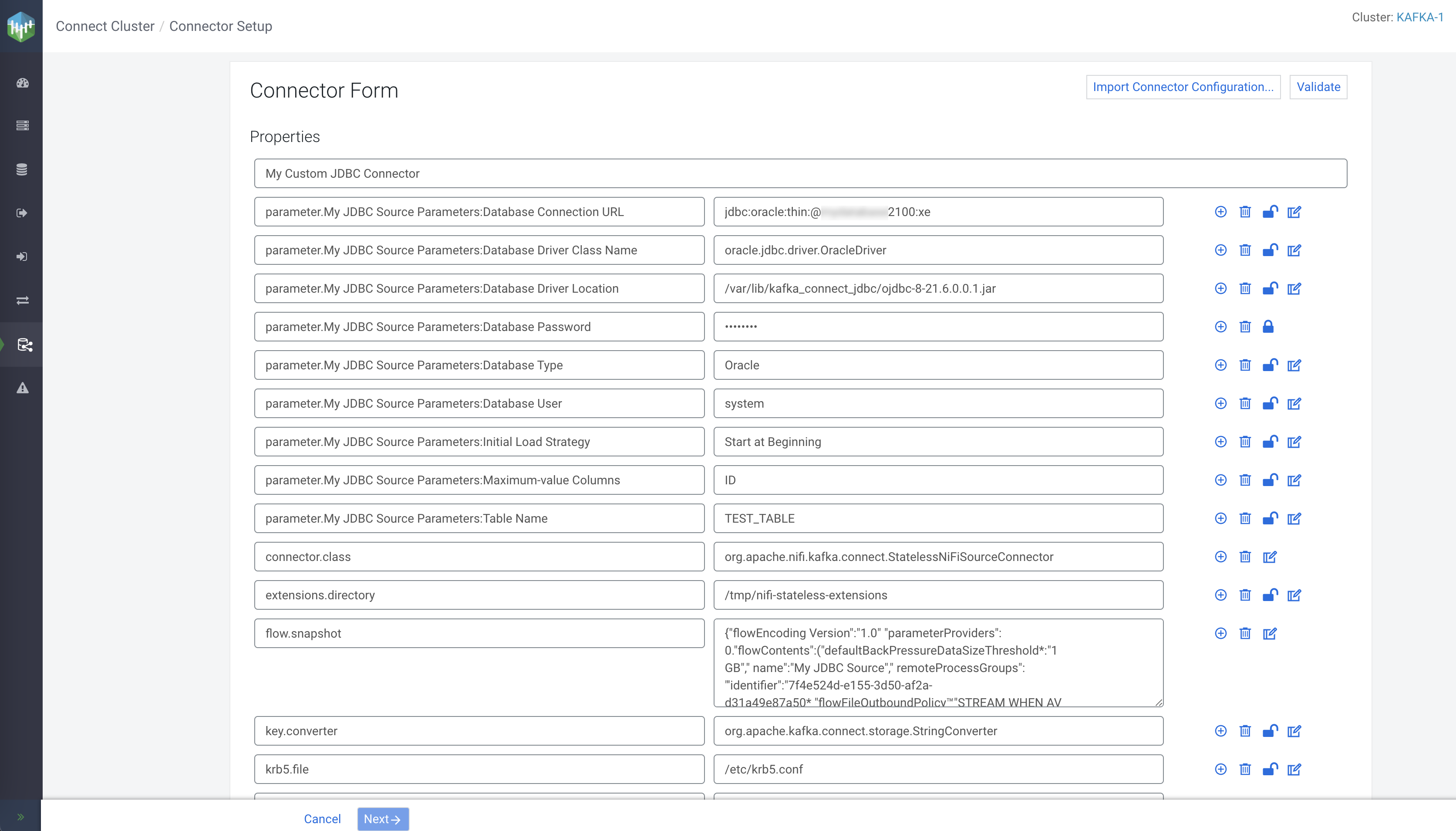This screenshot has height=831, width=1456.
Task: Open the Connect section in sidebar
Action: coord(24,345)
